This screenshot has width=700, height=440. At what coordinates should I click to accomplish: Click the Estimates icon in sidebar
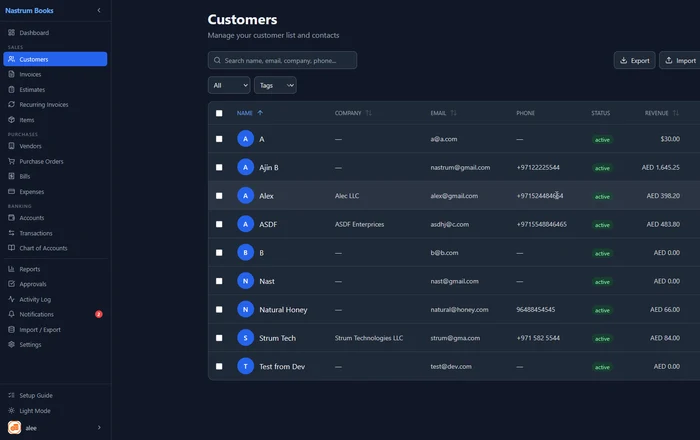tap(12, 89)
